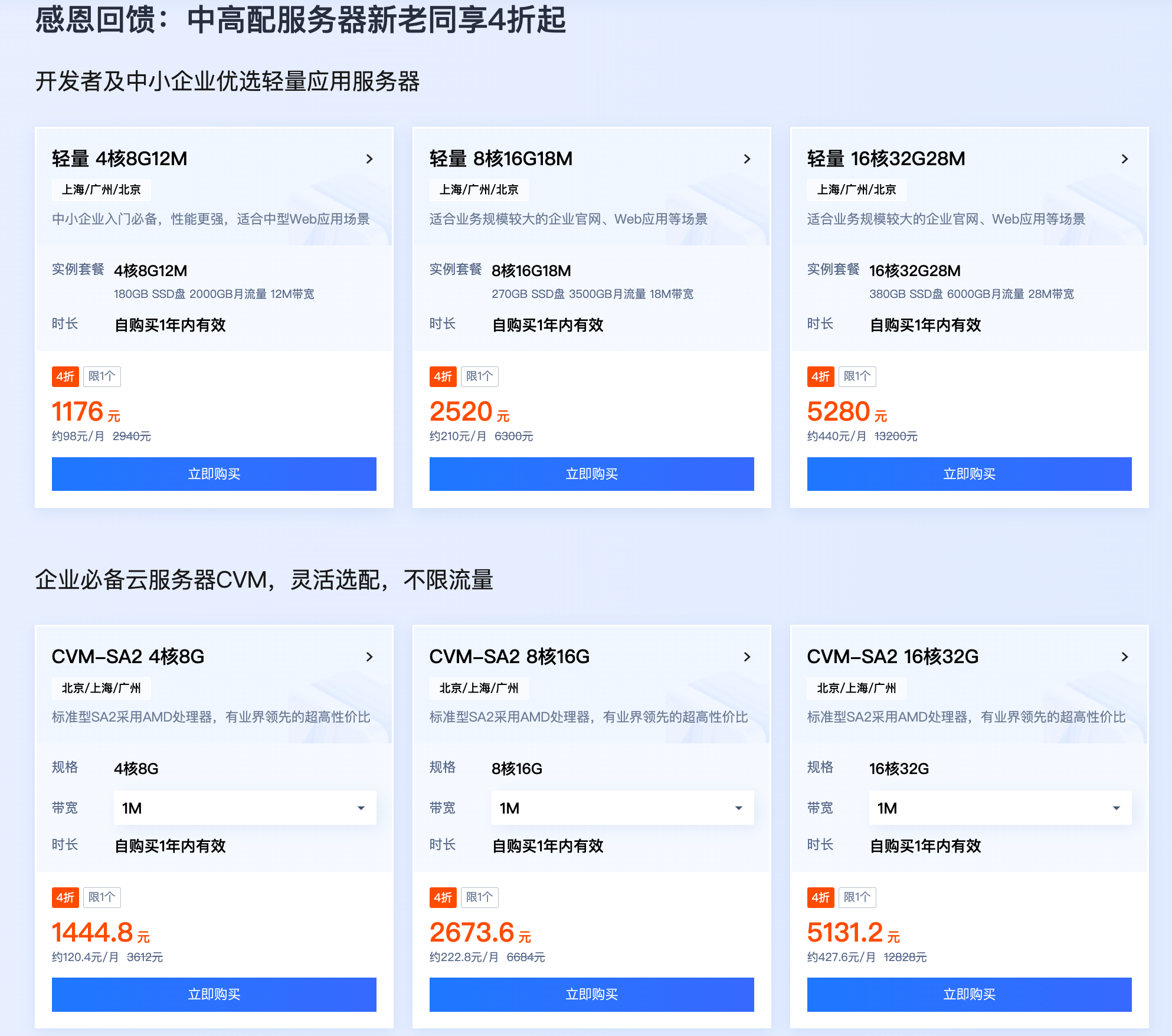Open the CVM-SA2 16核32G chevron arrow

tap(1125, 657)
